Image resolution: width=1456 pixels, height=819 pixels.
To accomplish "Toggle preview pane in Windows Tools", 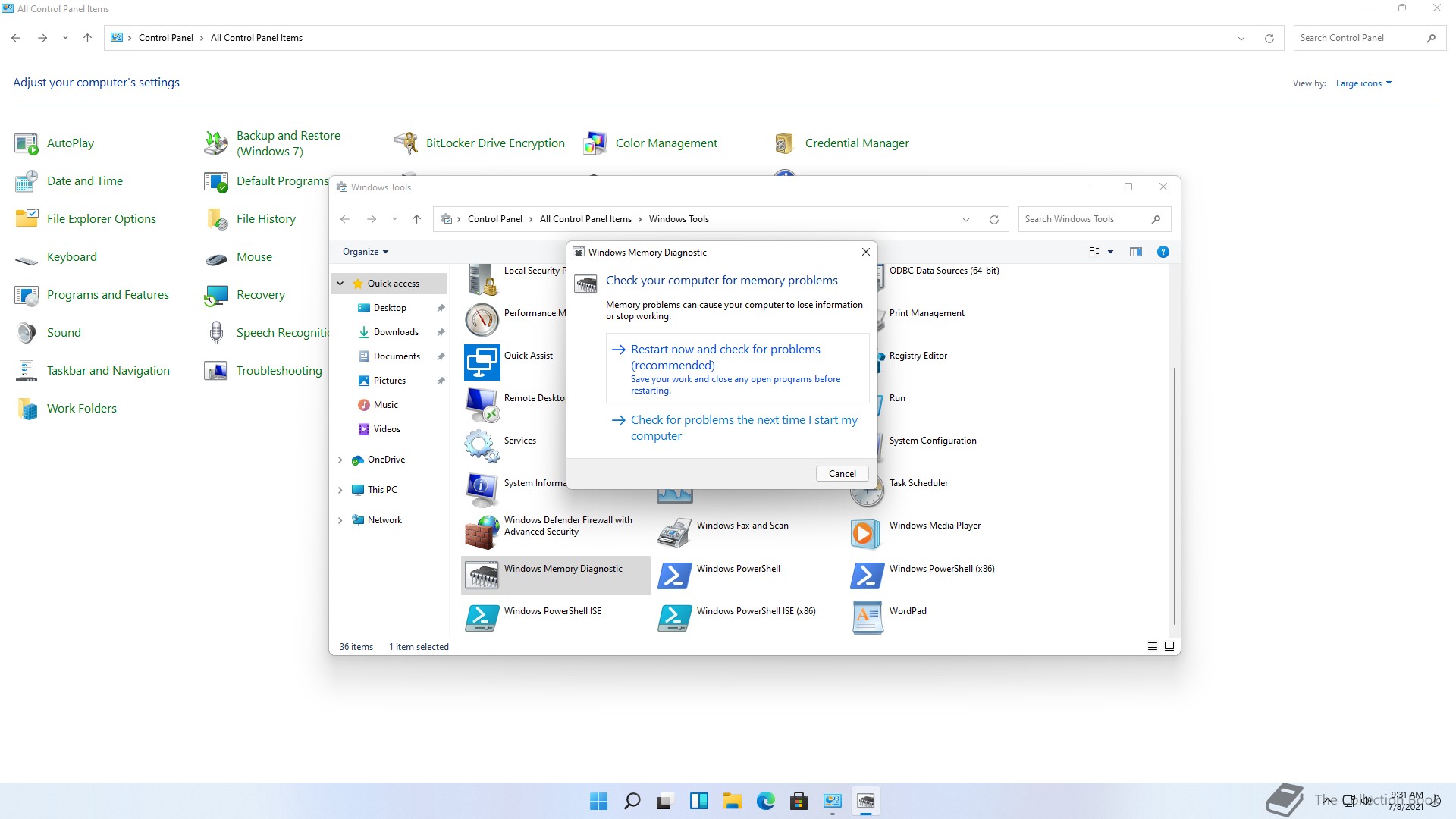I will click(1135, 252).
